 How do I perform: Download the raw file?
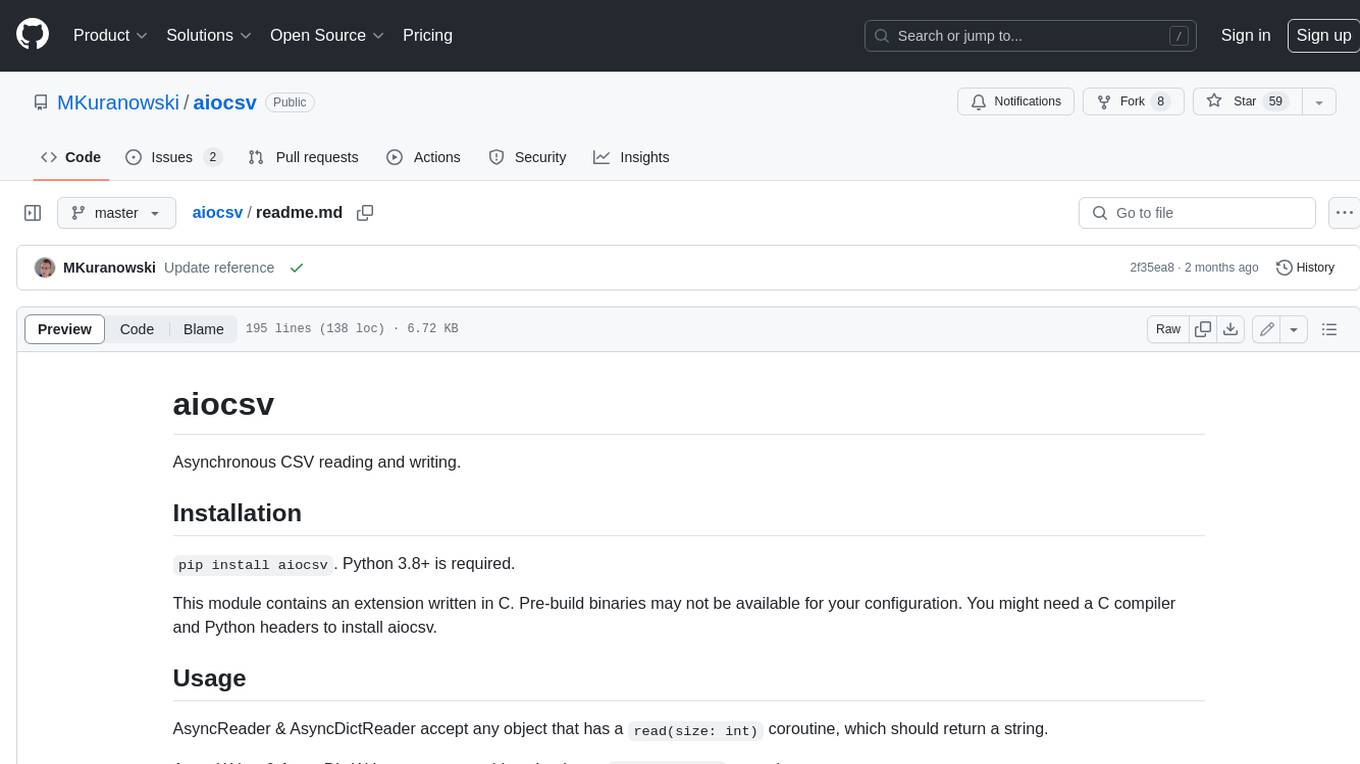point(1231,329)
